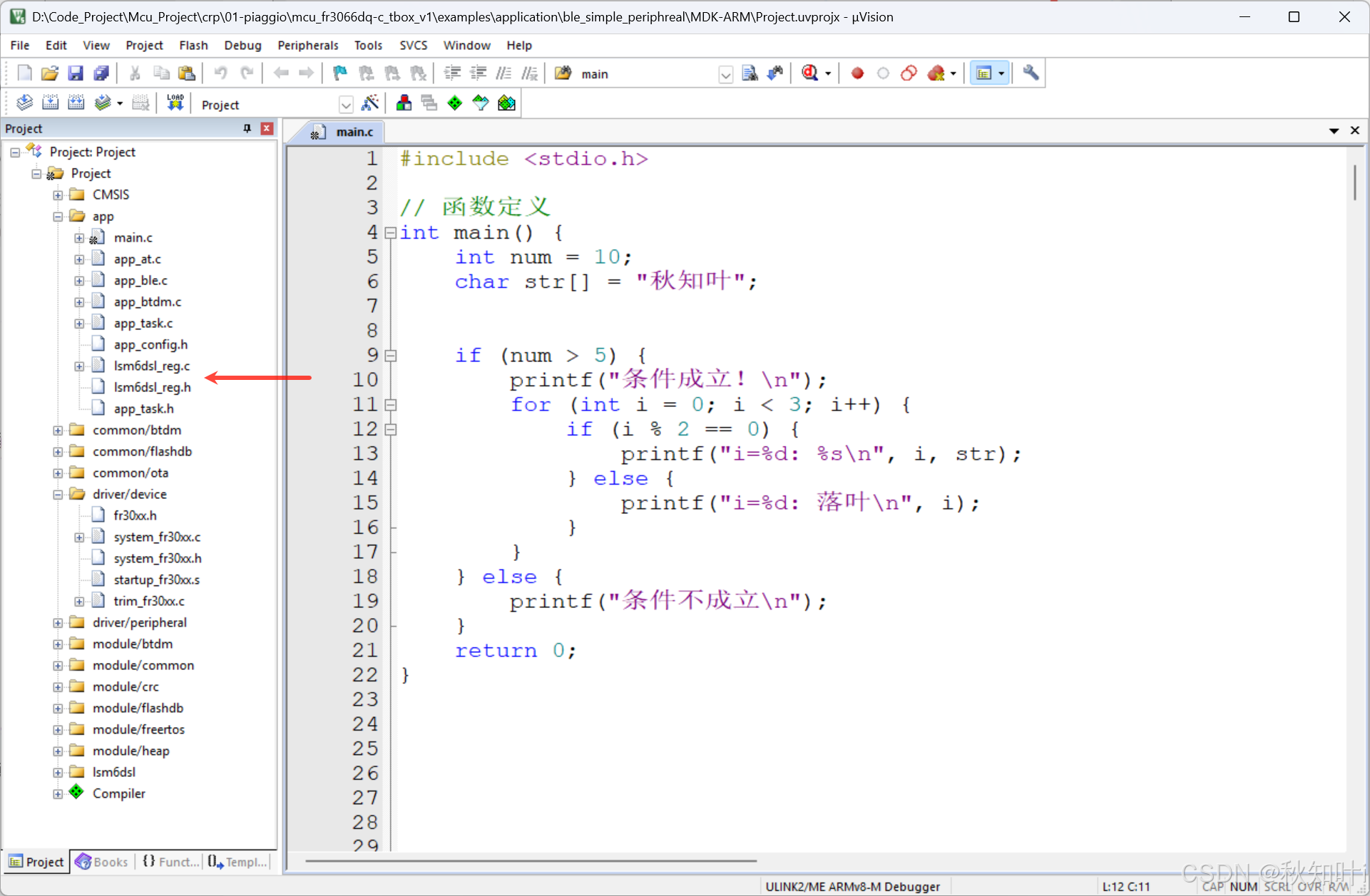This screenshot has width=1370, height=896.
Task: Toggle the window layout button
Action: [x=984, y=73]
